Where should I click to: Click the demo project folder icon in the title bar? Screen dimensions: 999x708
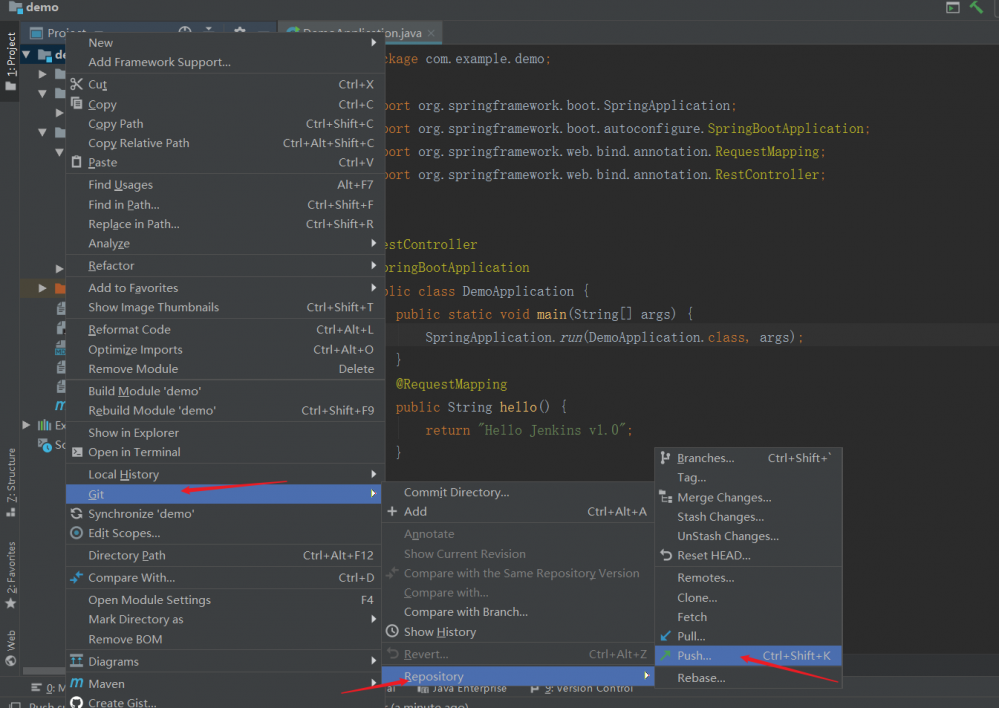(18, 7)
